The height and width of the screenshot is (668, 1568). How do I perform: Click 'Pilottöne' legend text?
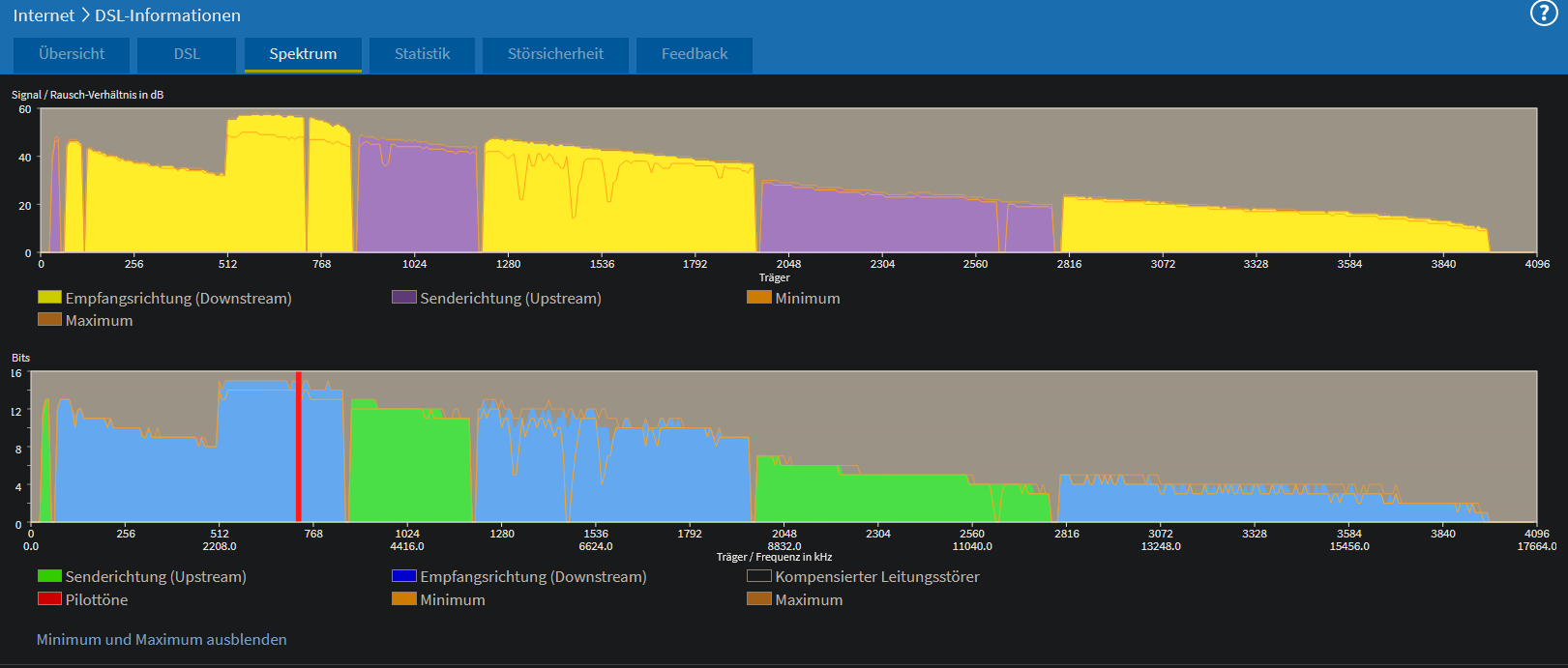pyautogui.click(x=97, y=599)
